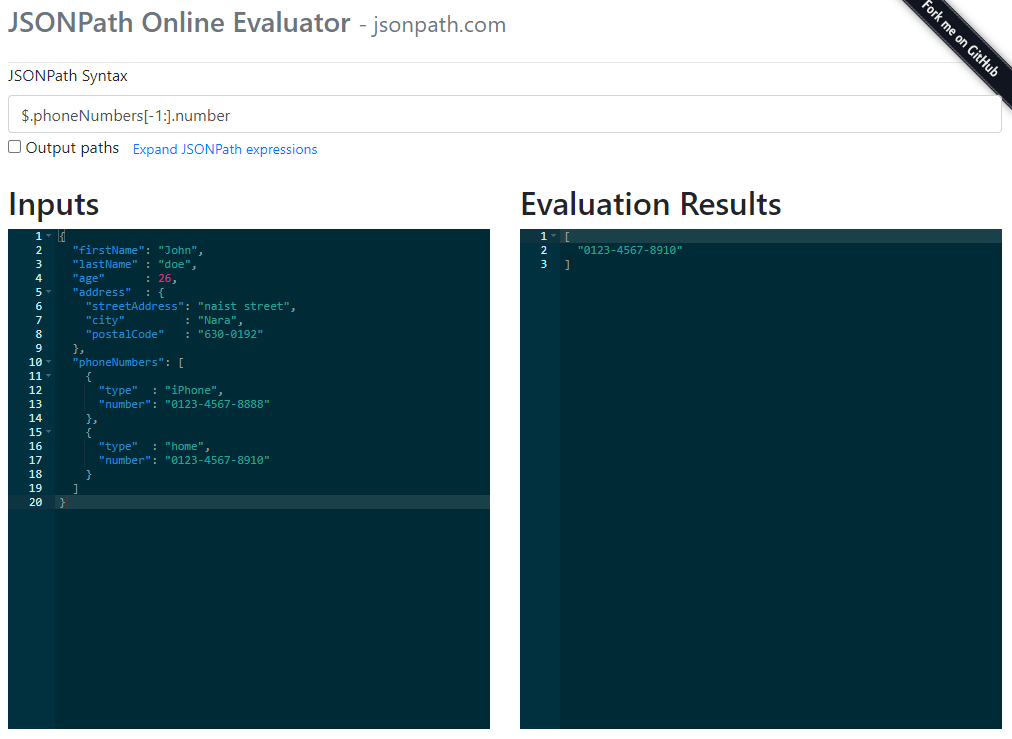Select the age value 26
This screenshot has height=739, width=1012.
[165, 277]
